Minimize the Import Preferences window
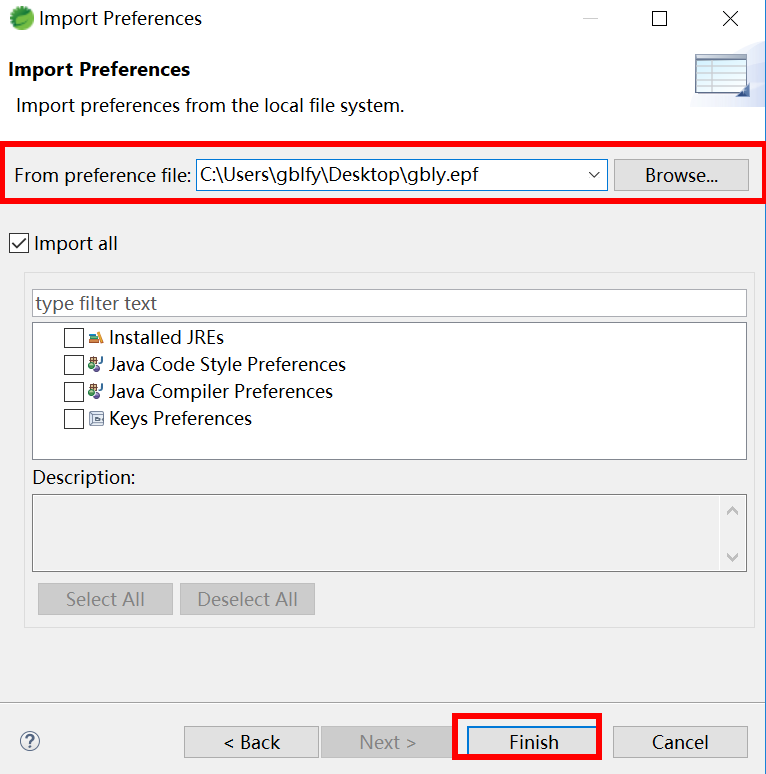Viewport: 766px width, 774px height. 590,19
